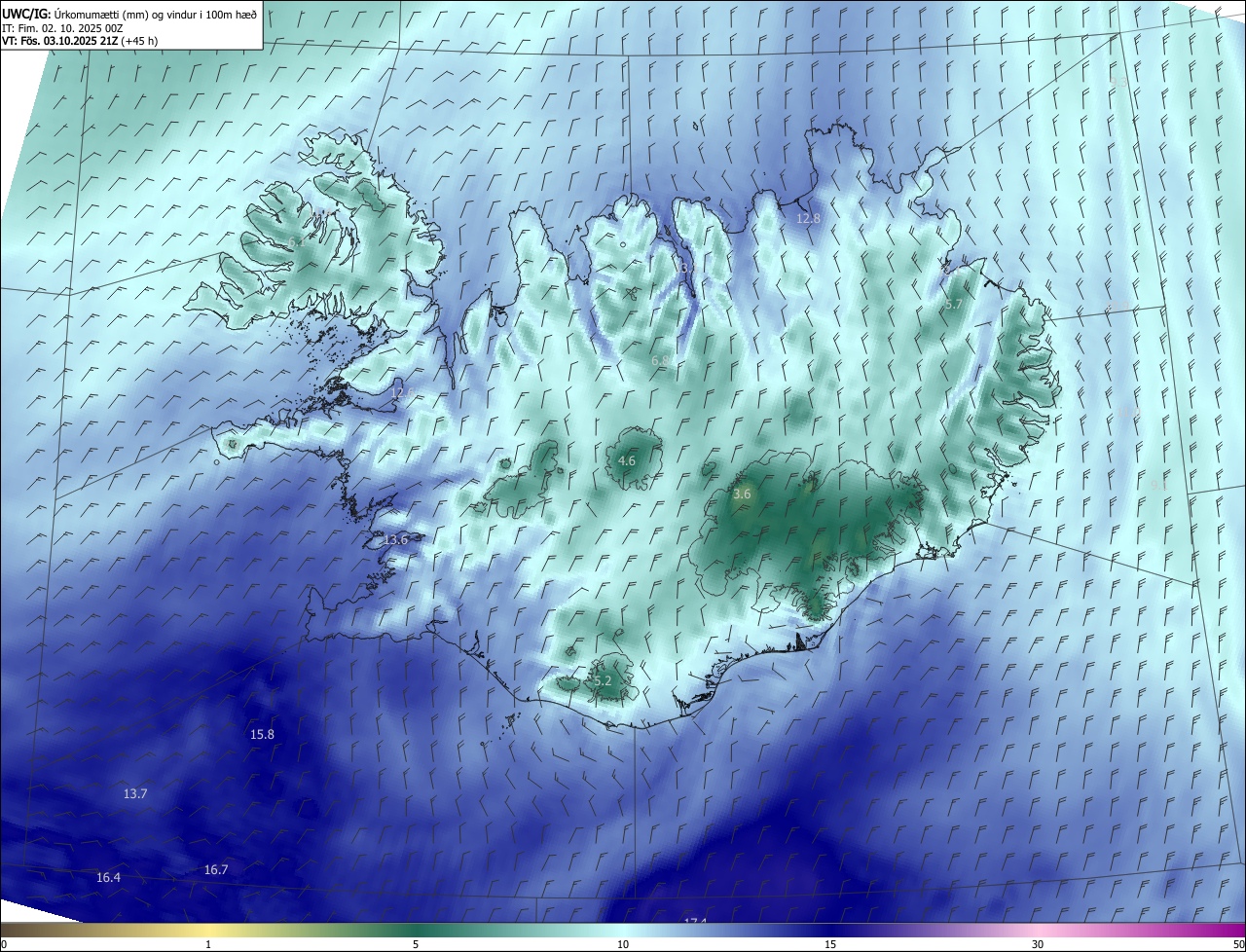Click the color scale tick label 0

(4, 945)
